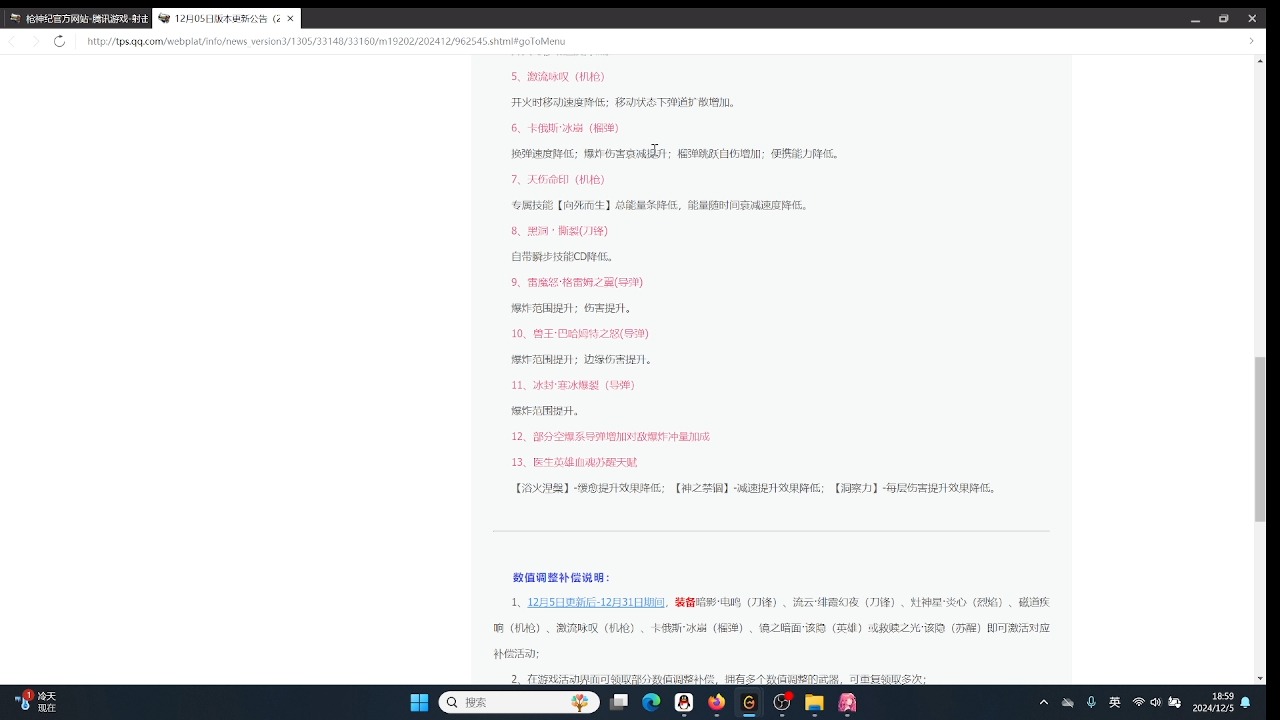Switch to the 枪神纪官方网站 tab
This screenshot has height=720, width=1280.
77,18
